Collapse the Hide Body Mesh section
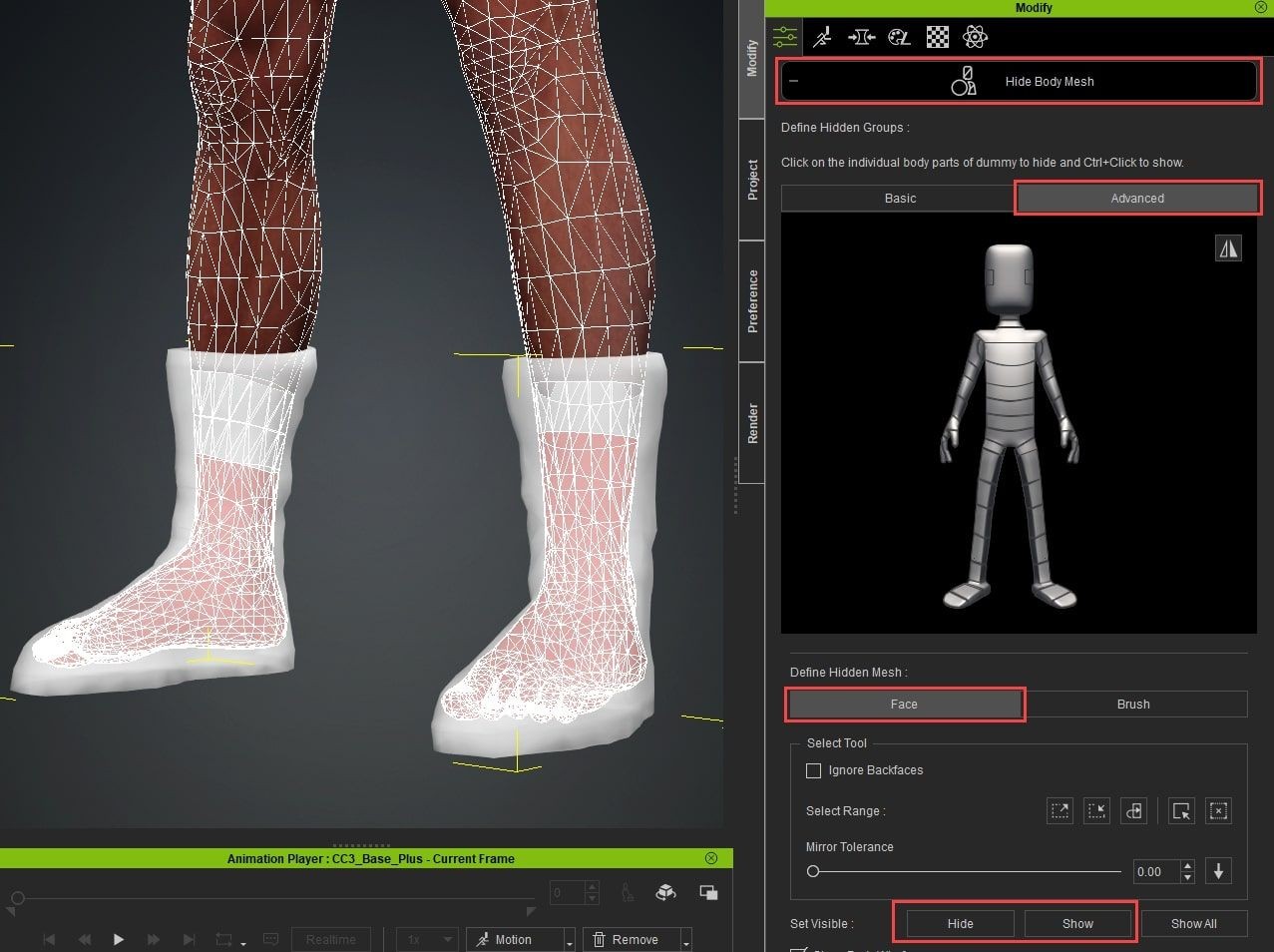The height and width of the screenshot is (952, 1274). pos(794,82)
